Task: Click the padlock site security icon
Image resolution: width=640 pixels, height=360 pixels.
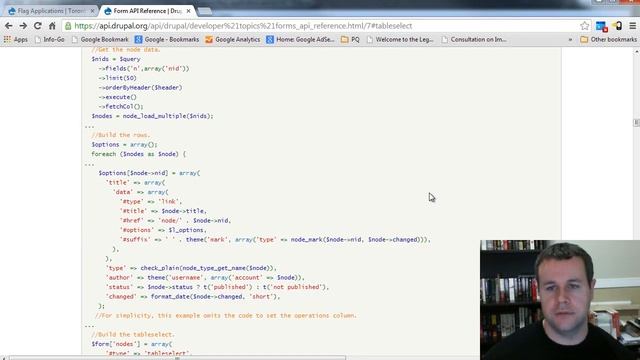Action: click(x=68, y=26)
